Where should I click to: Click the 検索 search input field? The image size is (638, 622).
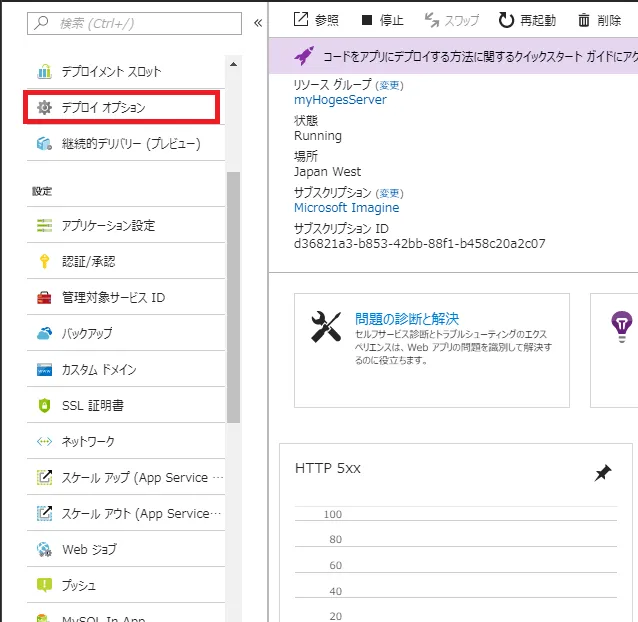coord(135,22)
